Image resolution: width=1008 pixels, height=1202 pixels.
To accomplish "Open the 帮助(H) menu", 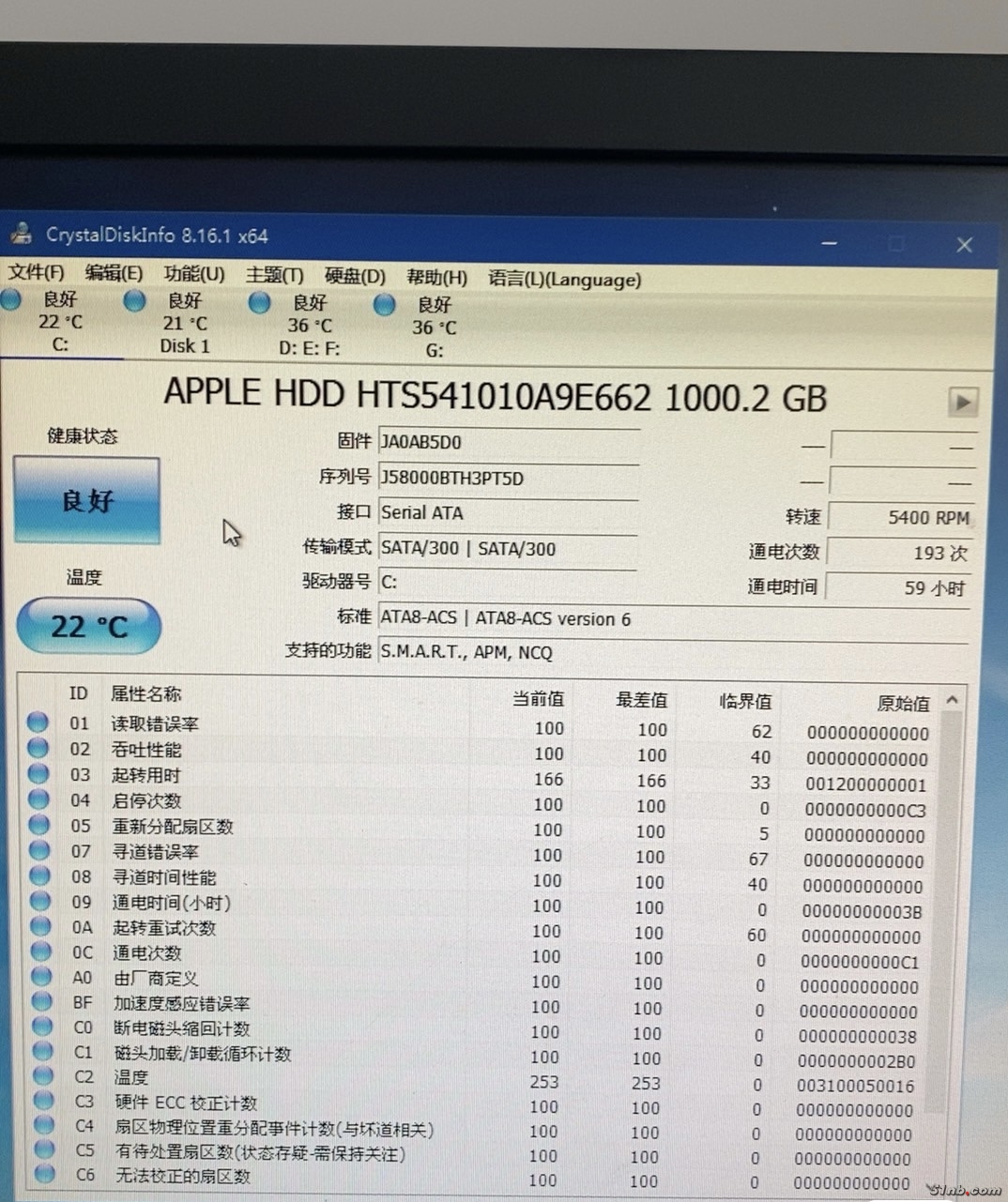I will pos(436,278).
